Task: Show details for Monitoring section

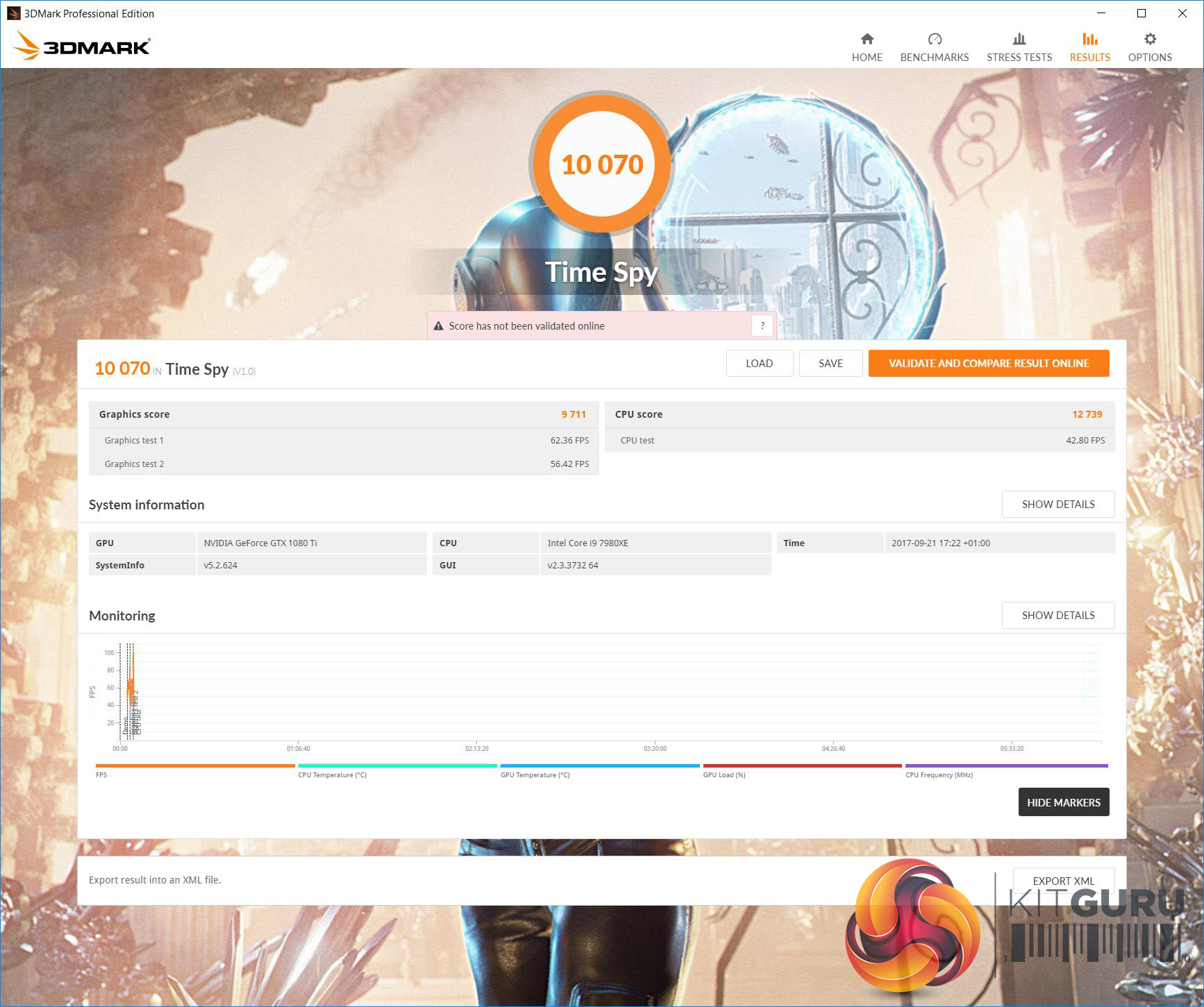Action: pos(1057,616)
